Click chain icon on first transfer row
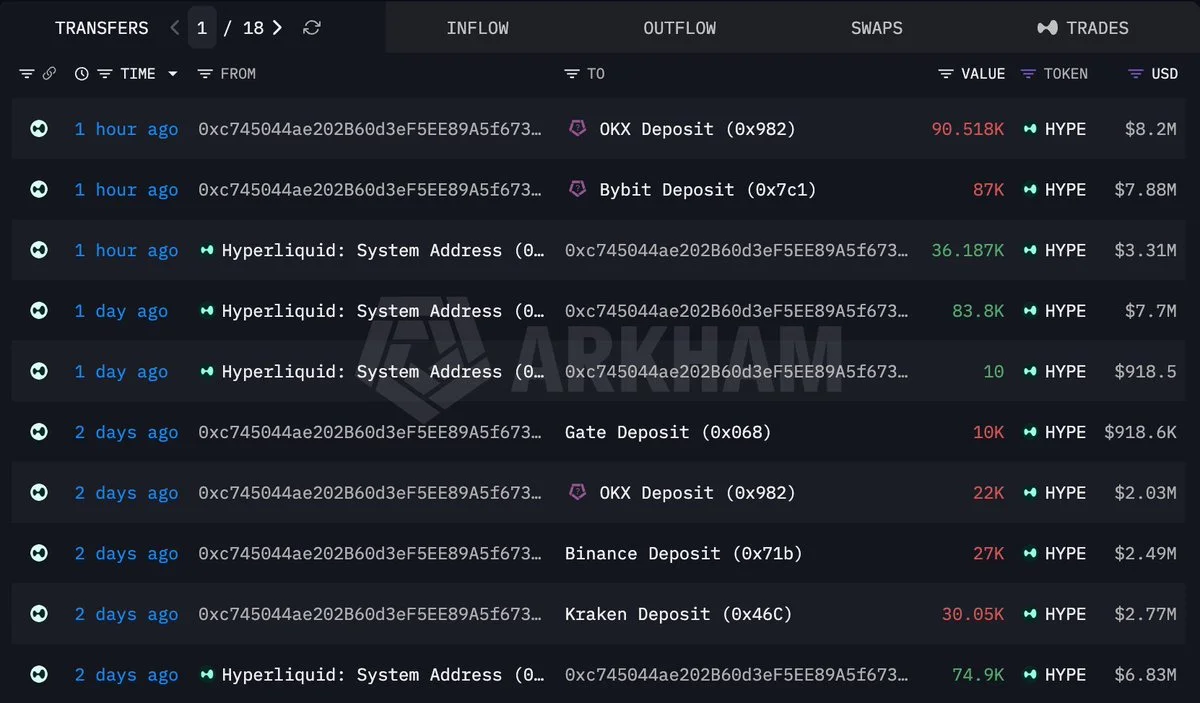Viewport: 1200px width, 703px height. 39,129
